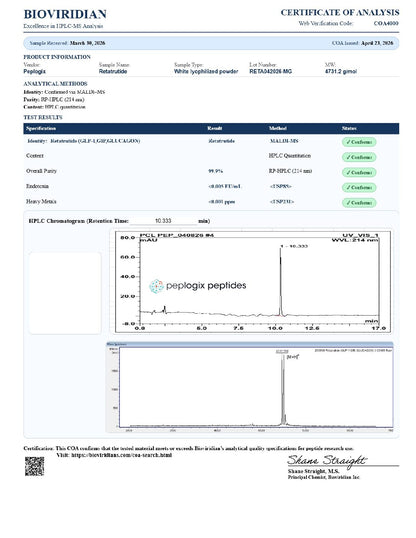Click the Heavy Metals ppm result value
416x538 pixels.
coord(222,202)
